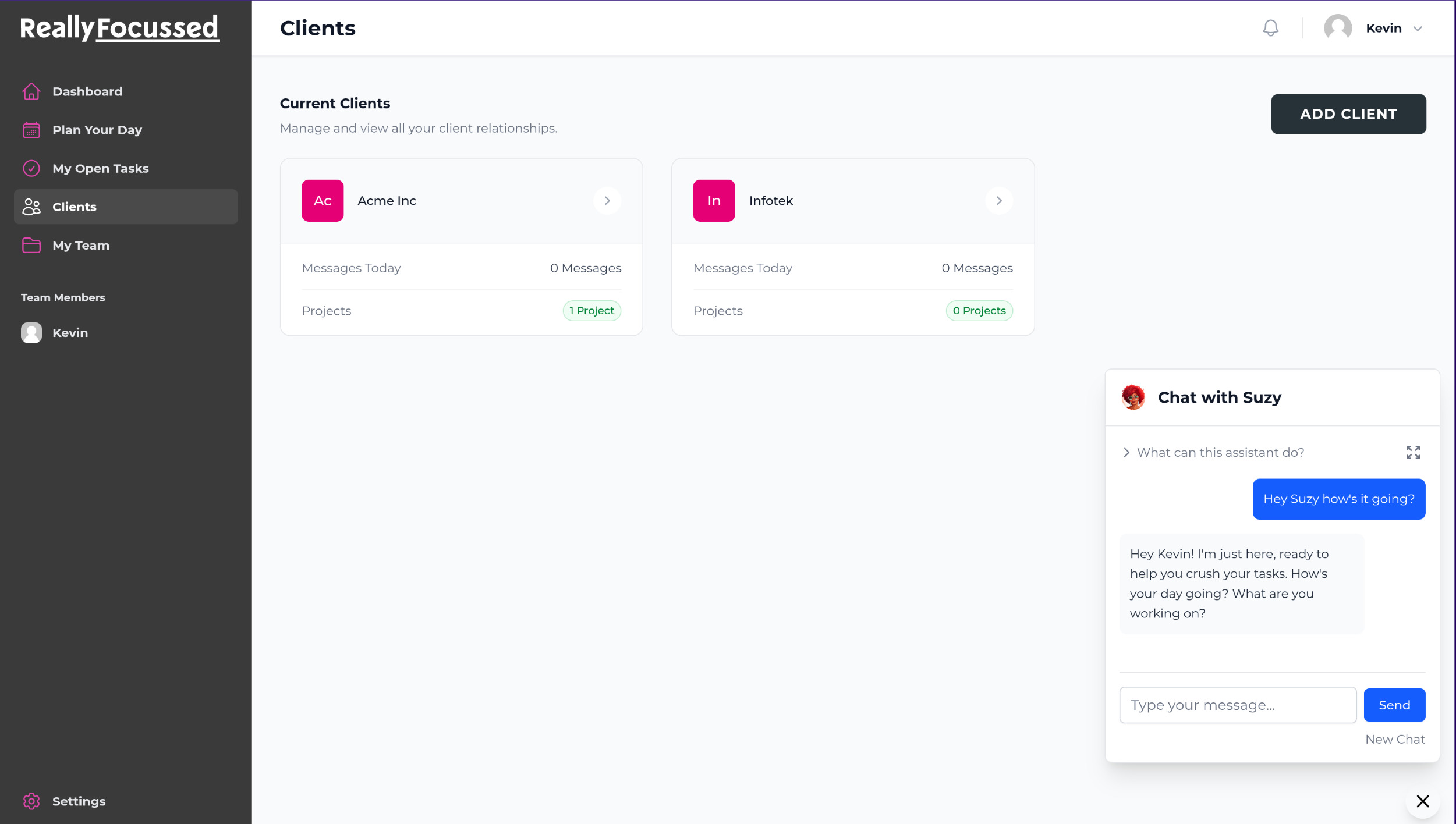Image resolution: width=1456 pixels, height=824 pixels.
Task: Click the Type your message input field
Action: [1237, 704]
